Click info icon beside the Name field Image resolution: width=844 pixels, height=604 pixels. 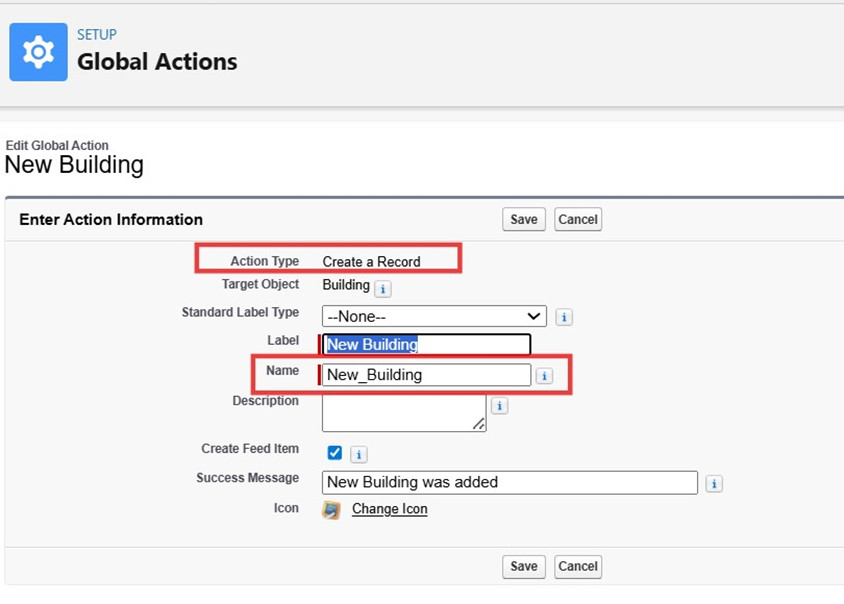[544, 376]
